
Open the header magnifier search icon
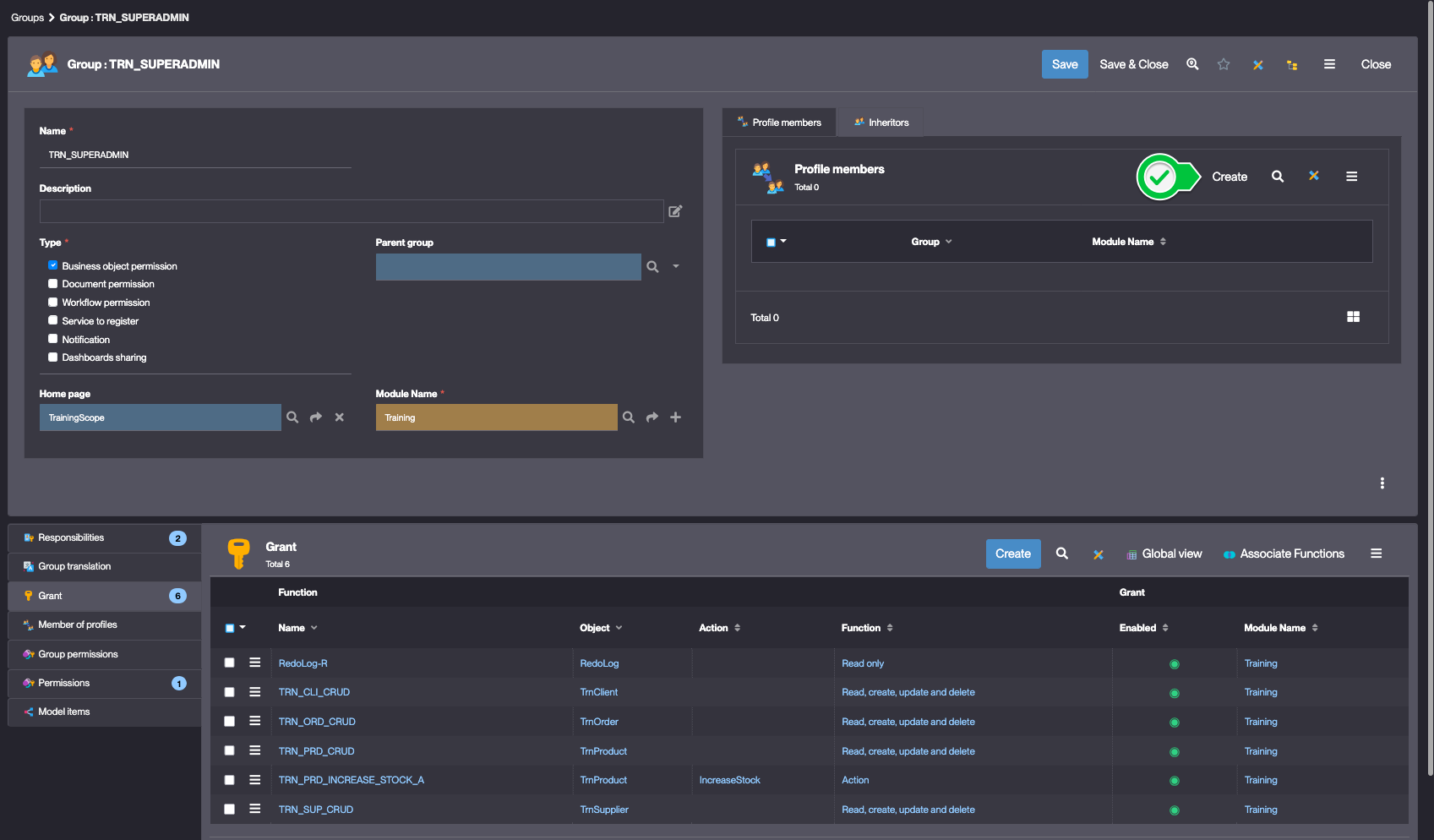[1192, 64]
